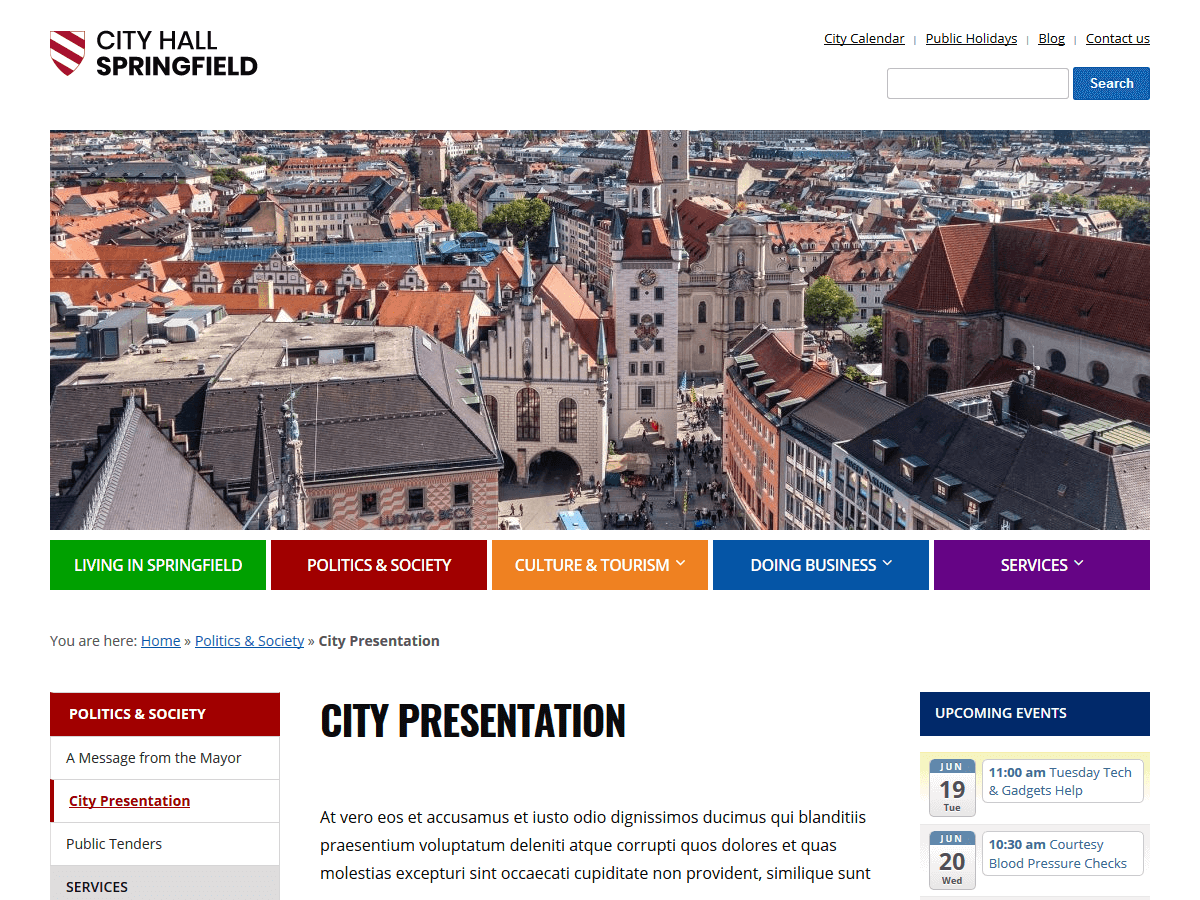Open the Contact us link
The image size is (1200, 900).
(x=1117, y=39)
